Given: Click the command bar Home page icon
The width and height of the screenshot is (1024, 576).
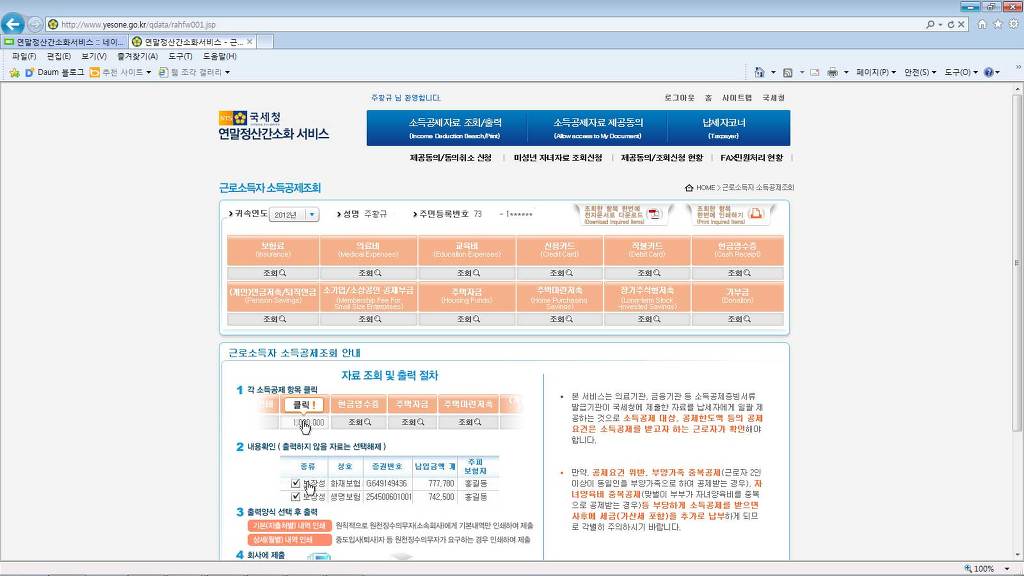Looking at the screenshot, I should (759, 72).
